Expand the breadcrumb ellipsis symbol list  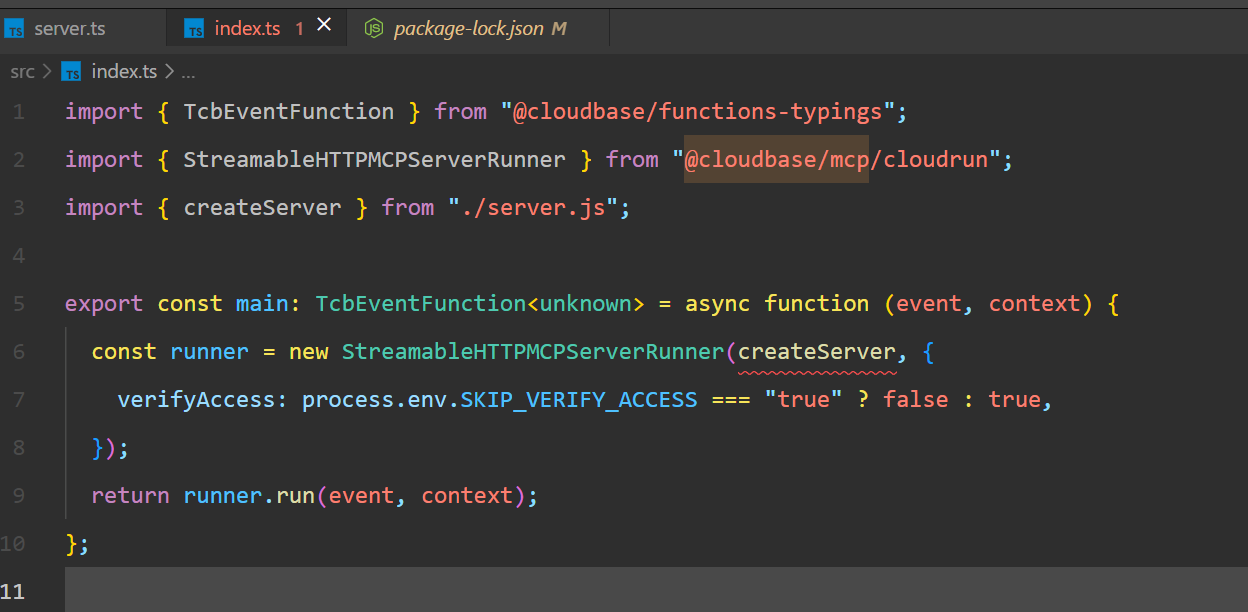pyautogui.click(x=188, y=71)
